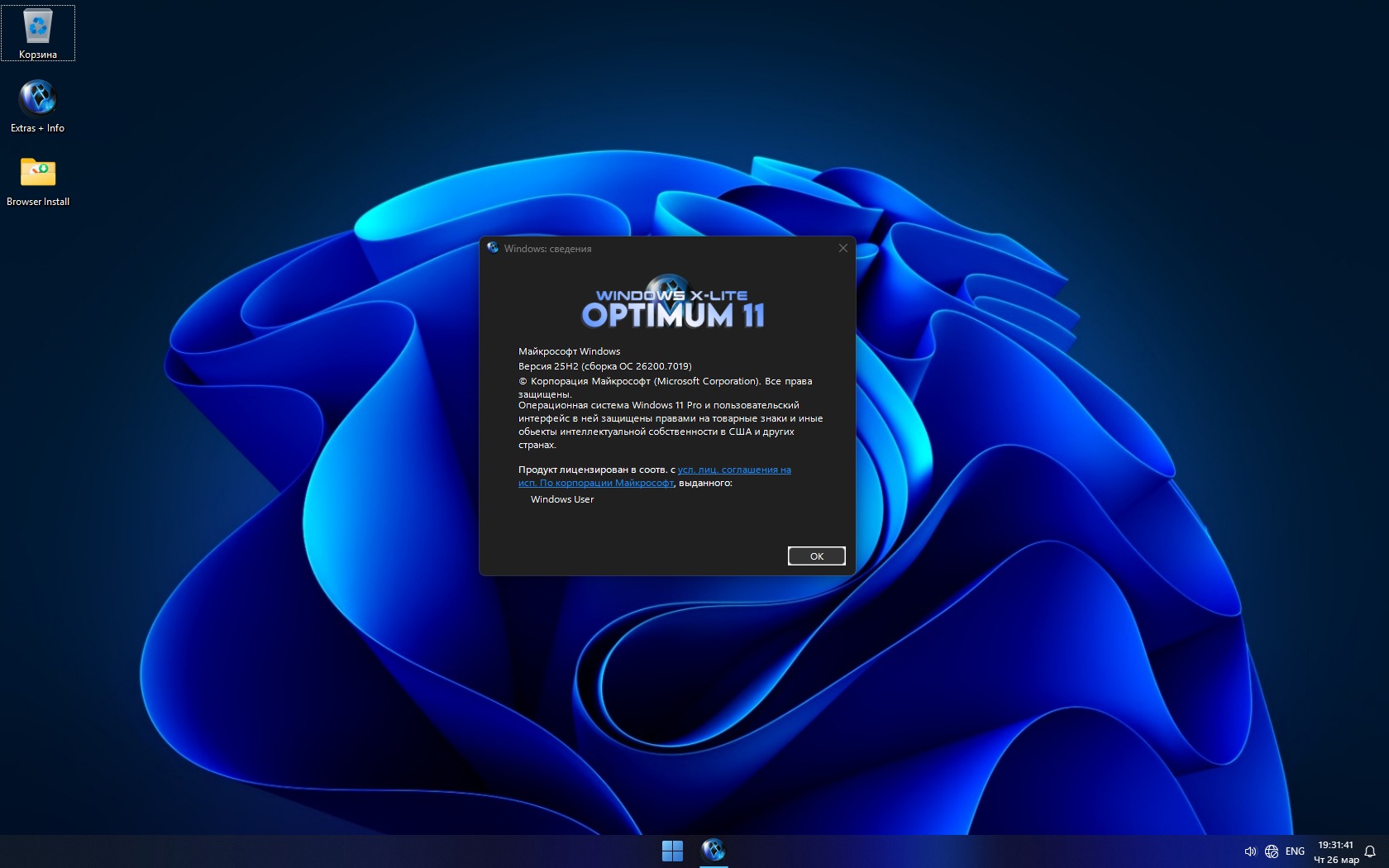Click the Windows: сведения title bar text
1389x868 pixels.
(x=547, y=249)
